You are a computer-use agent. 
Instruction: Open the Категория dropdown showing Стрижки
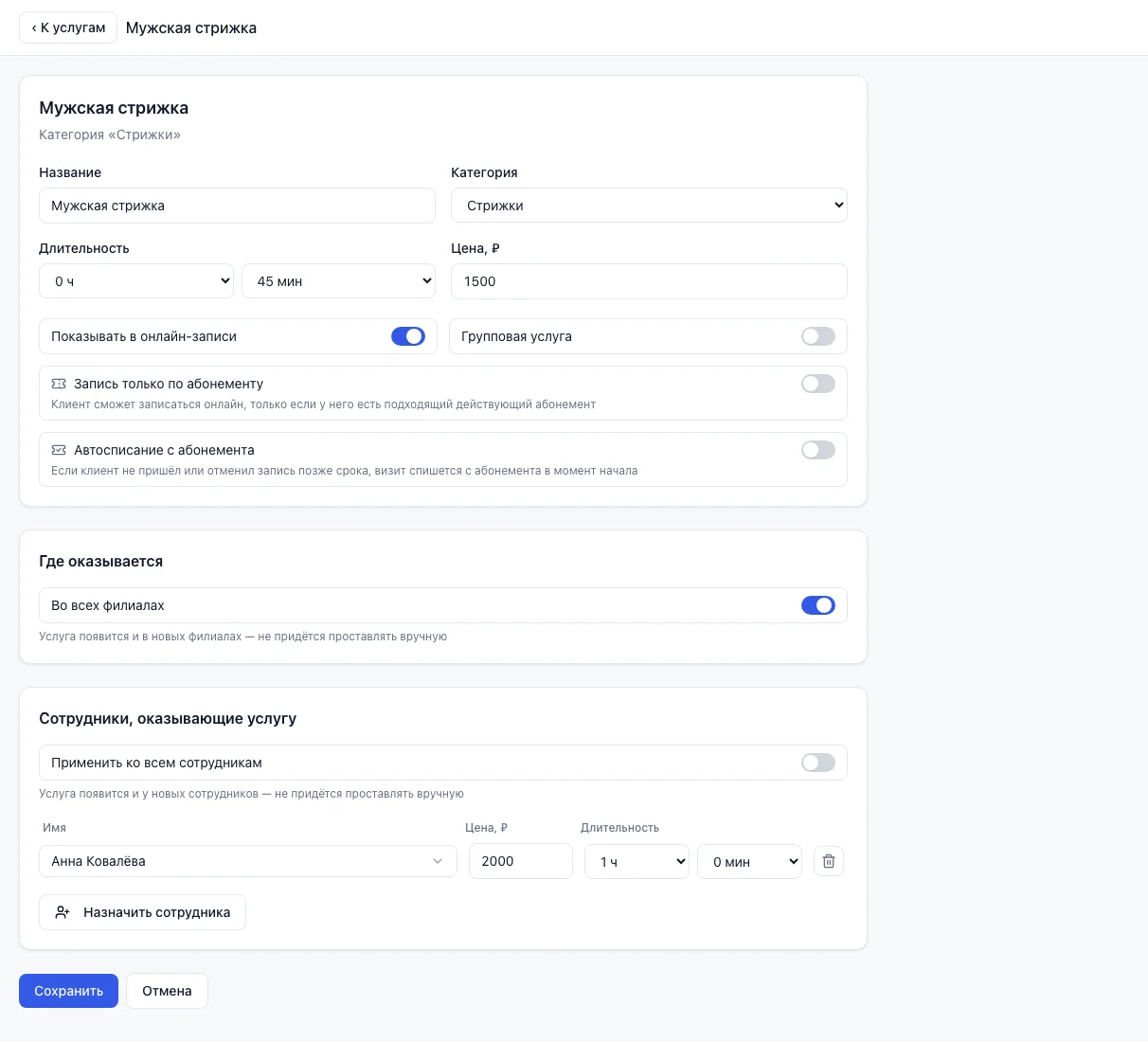(x=649, y=206)
